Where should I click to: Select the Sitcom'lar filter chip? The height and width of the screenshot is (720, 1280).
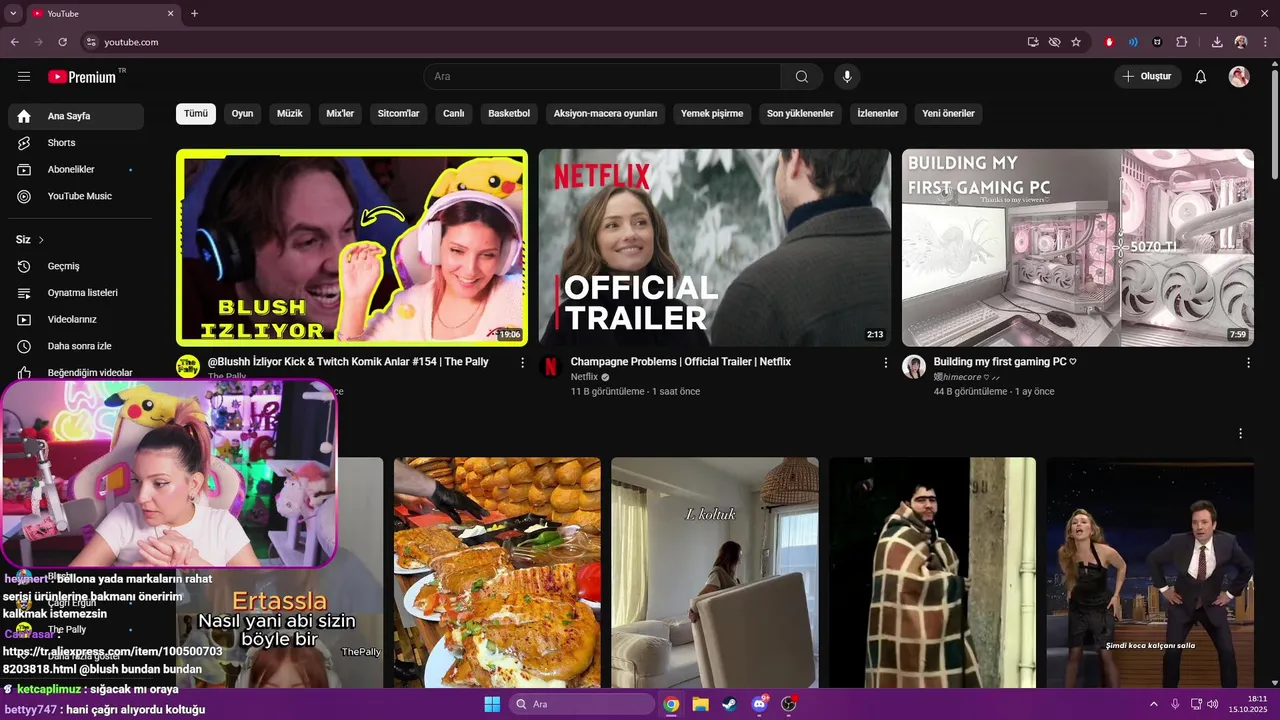[x=398, y=114]
